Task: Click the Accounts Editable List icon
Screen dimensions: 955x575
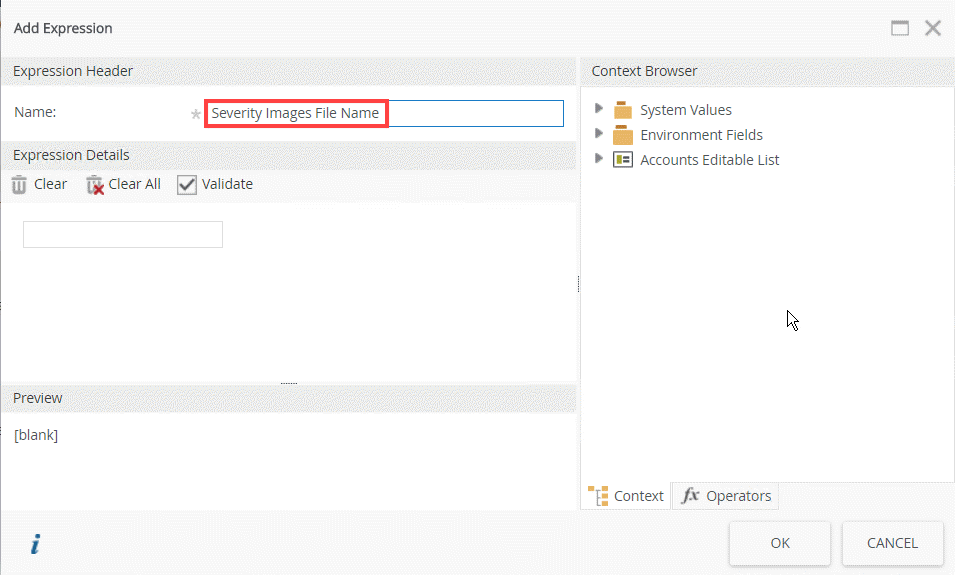Action: [623, 160]
